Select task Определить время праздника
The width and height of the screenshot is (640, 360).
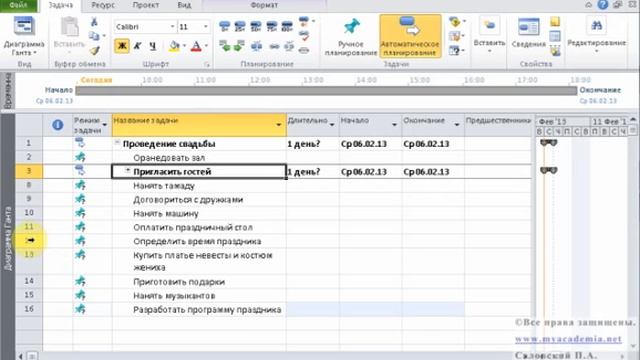pyautogui.click(x=199, y=241)
